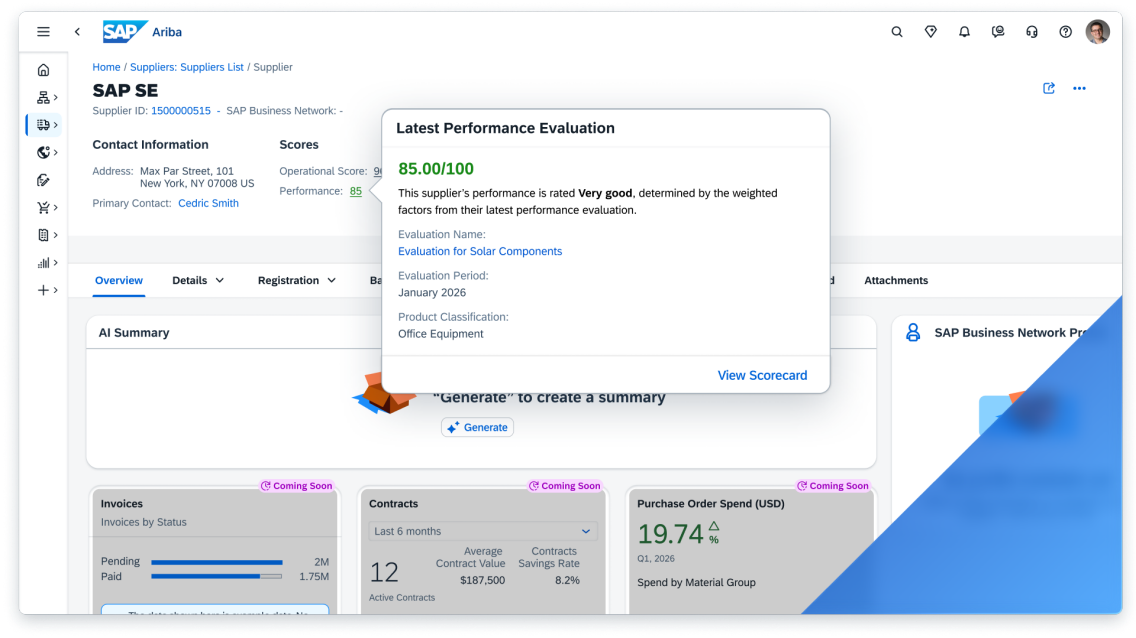
Task: Click the plus sidebar icon
Action: point(43,290)
